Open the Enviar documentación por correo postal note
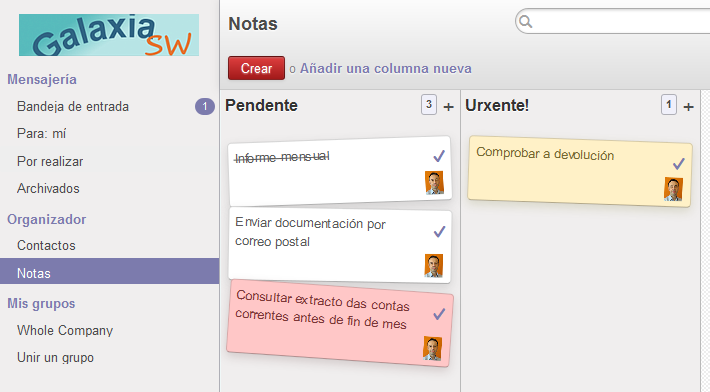 [340, 245]
